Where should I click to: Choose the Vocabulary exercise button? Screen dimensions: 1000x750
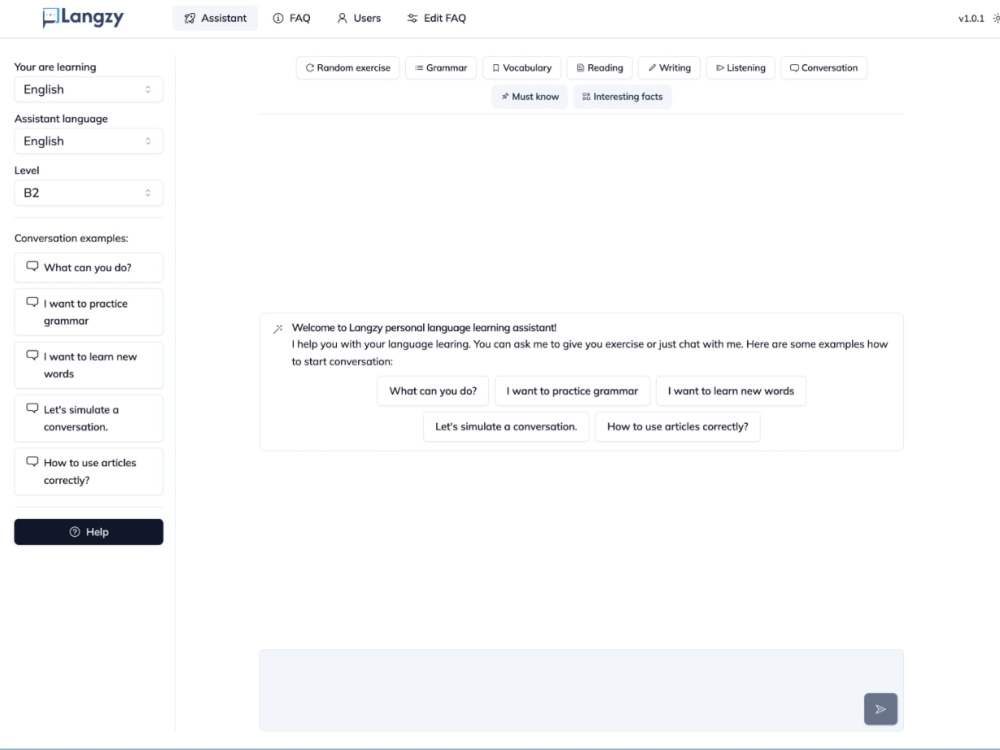click(522, 68)
